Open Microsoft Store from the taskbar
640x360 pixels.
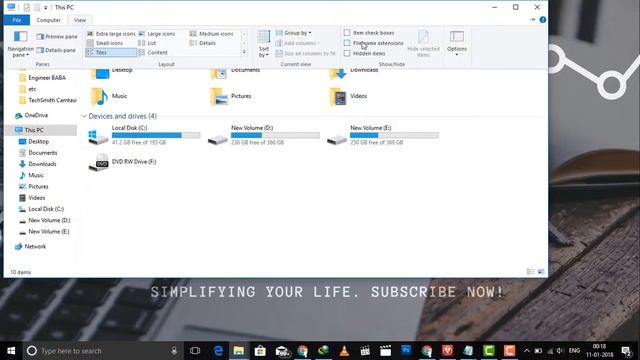[260, 351]
